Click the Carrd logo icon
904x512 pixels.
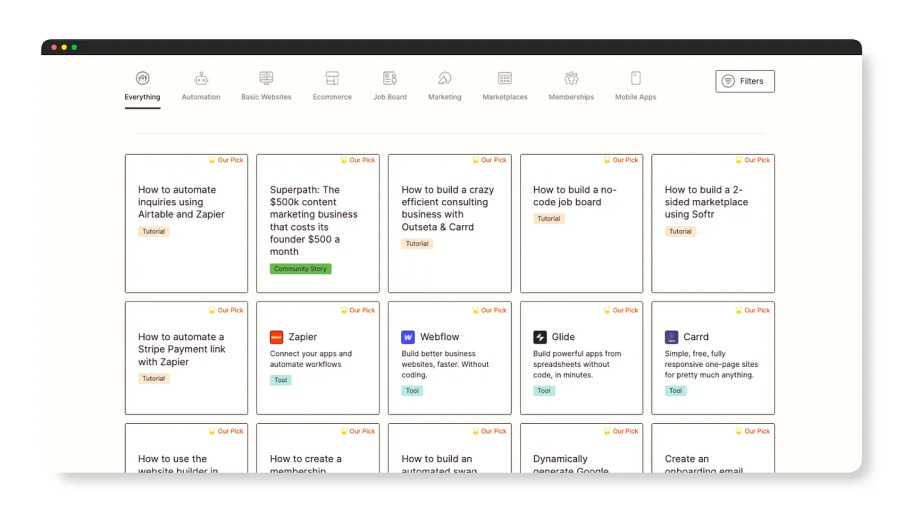coord(672,337)
